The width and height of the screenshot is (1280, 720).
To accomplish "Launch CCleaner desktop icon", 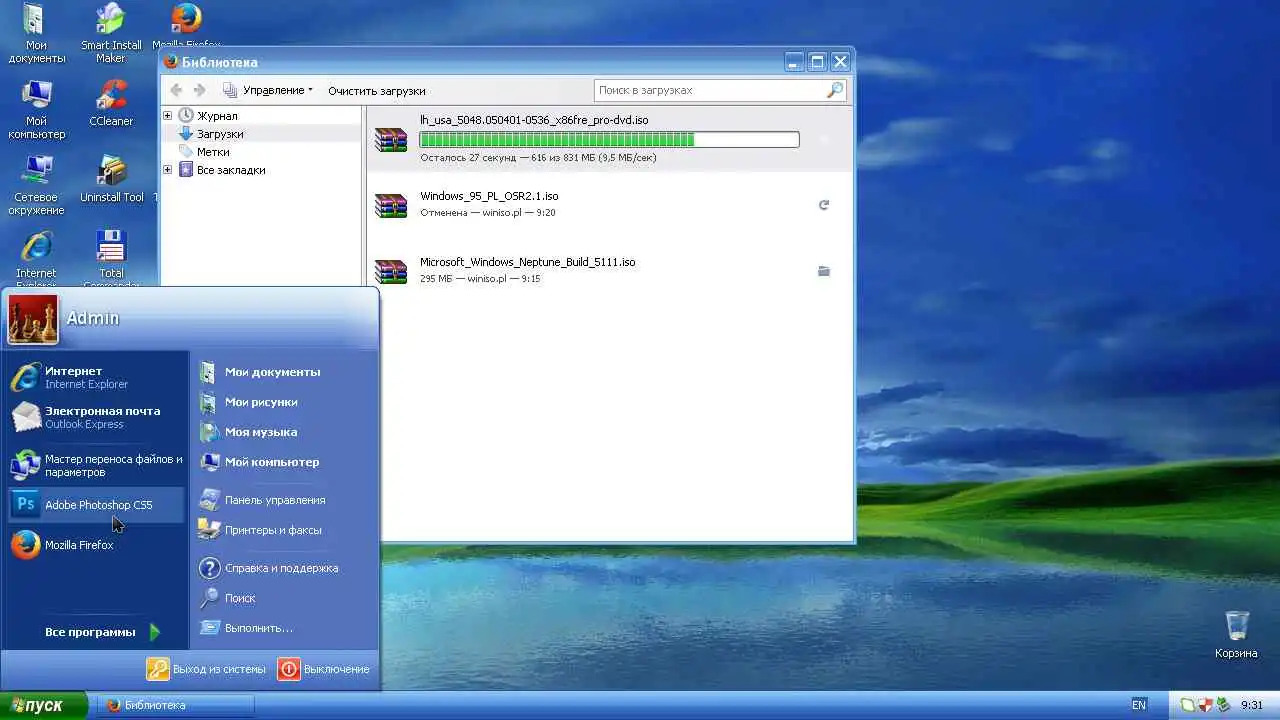I will pos(111,104).
